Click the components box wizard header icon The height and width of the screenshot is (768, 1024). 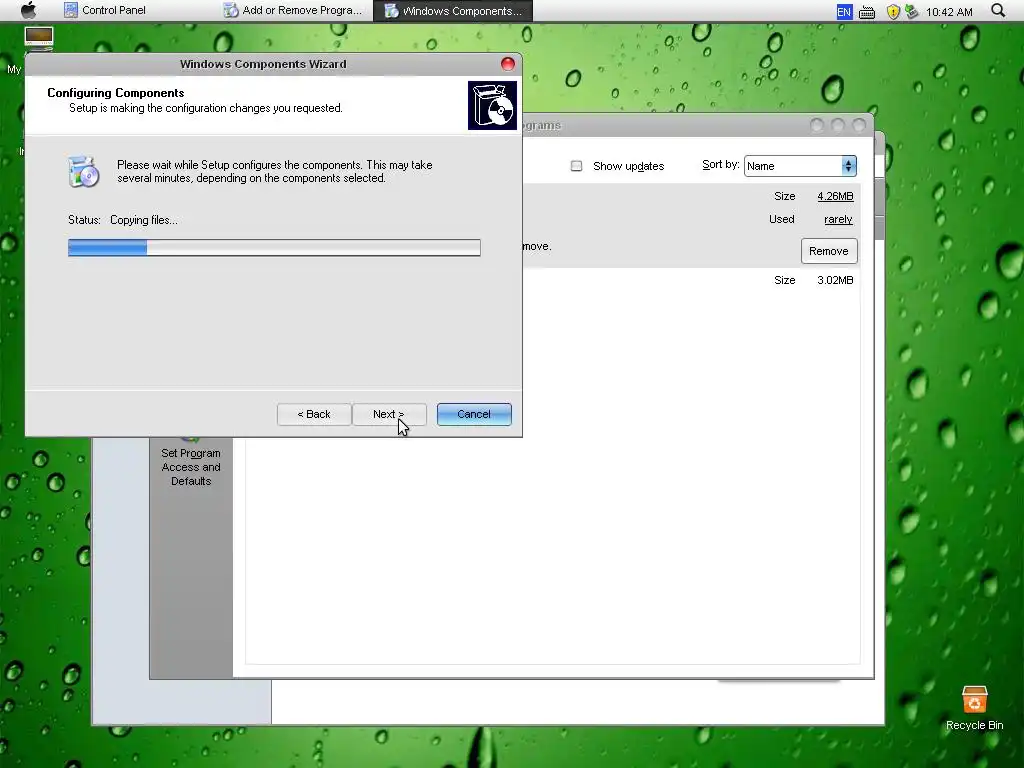pos(492,105)
